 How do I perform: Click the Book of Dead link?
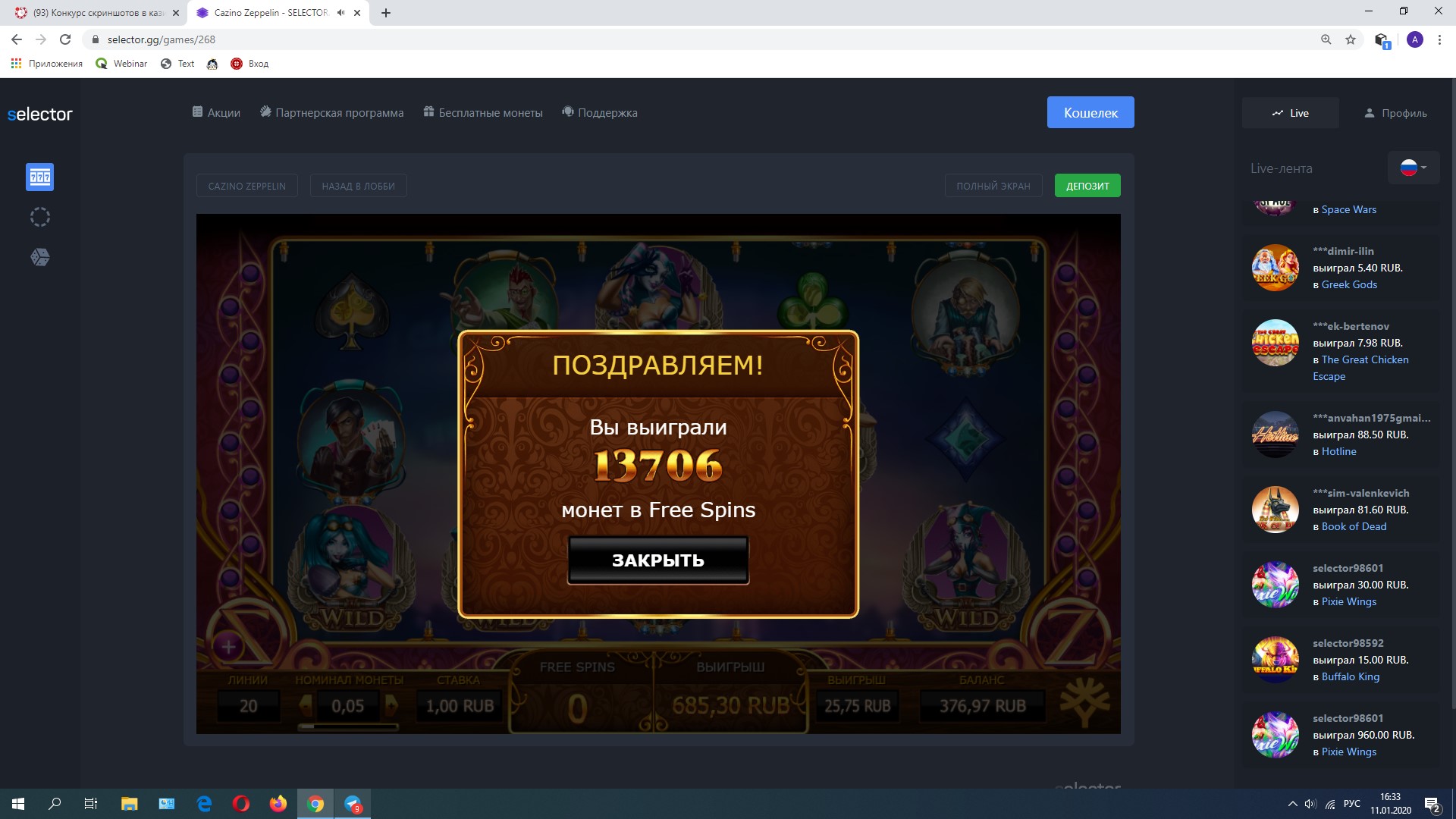coord(1354,526)
